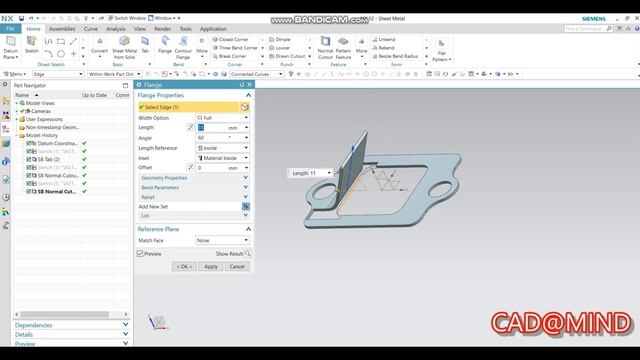This screenshot has width=640, height=360.
Task: Select the Dimple punch tool
Action: [x=280, y=40]
